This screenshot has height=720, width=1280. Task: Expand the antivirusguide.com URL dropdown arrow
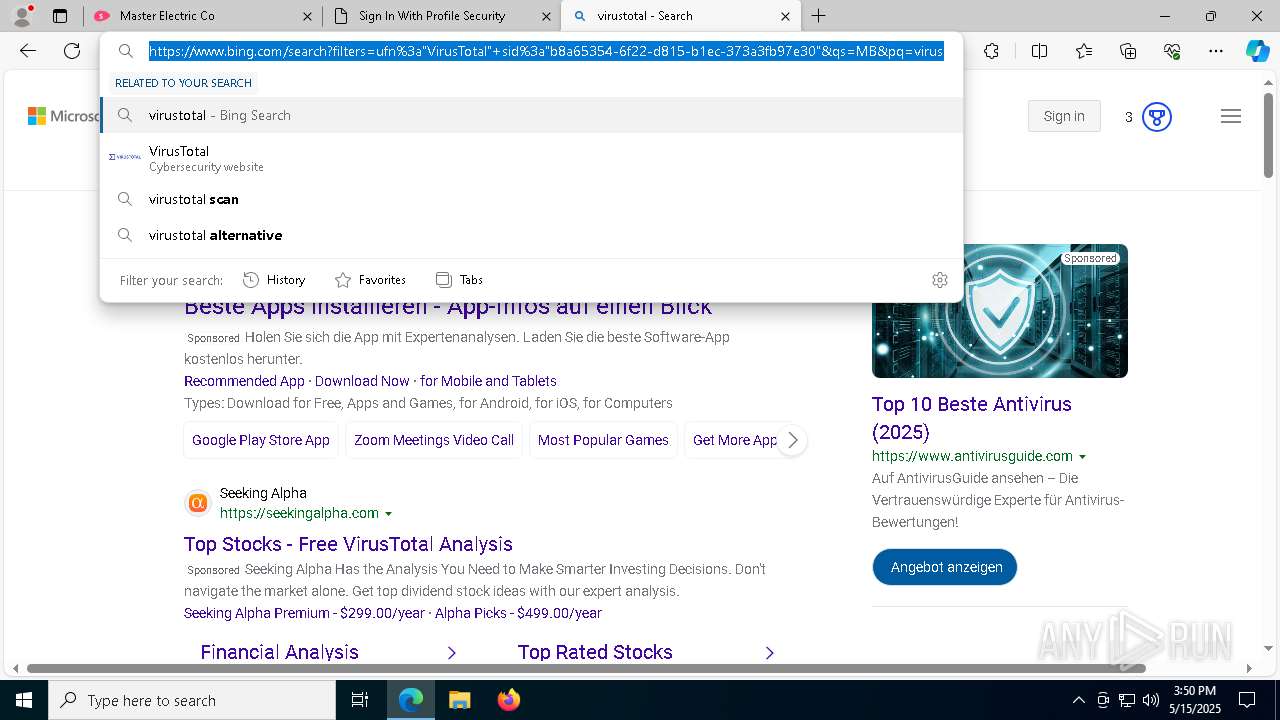pos(1082,457)
